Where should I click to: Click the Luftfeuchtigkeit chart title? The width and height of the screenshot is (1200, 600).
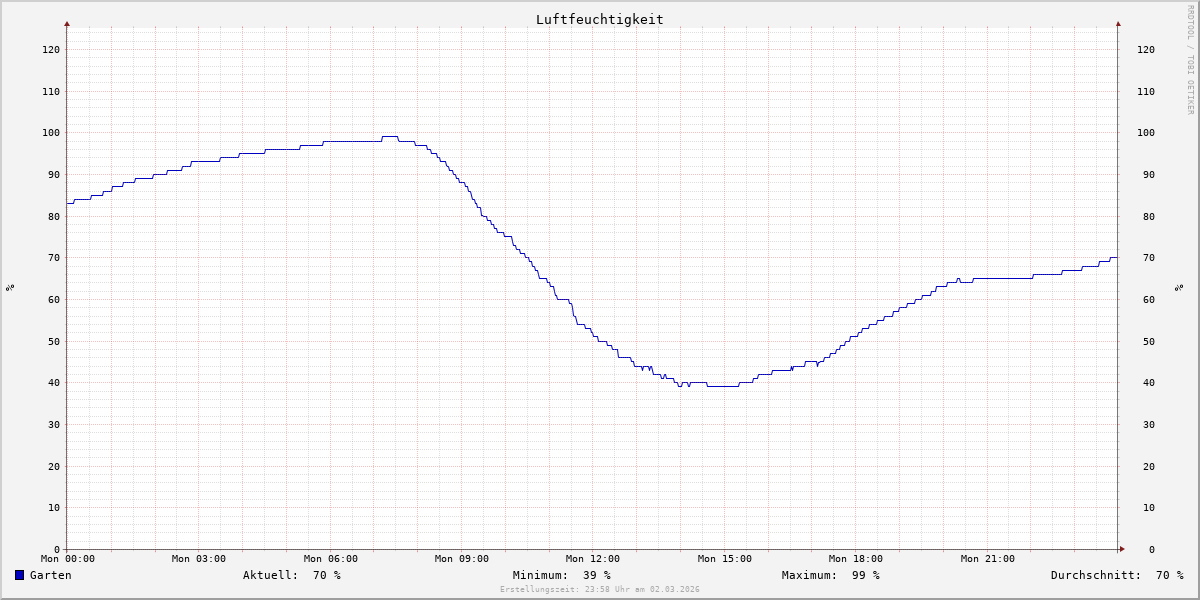pos(599,19)
